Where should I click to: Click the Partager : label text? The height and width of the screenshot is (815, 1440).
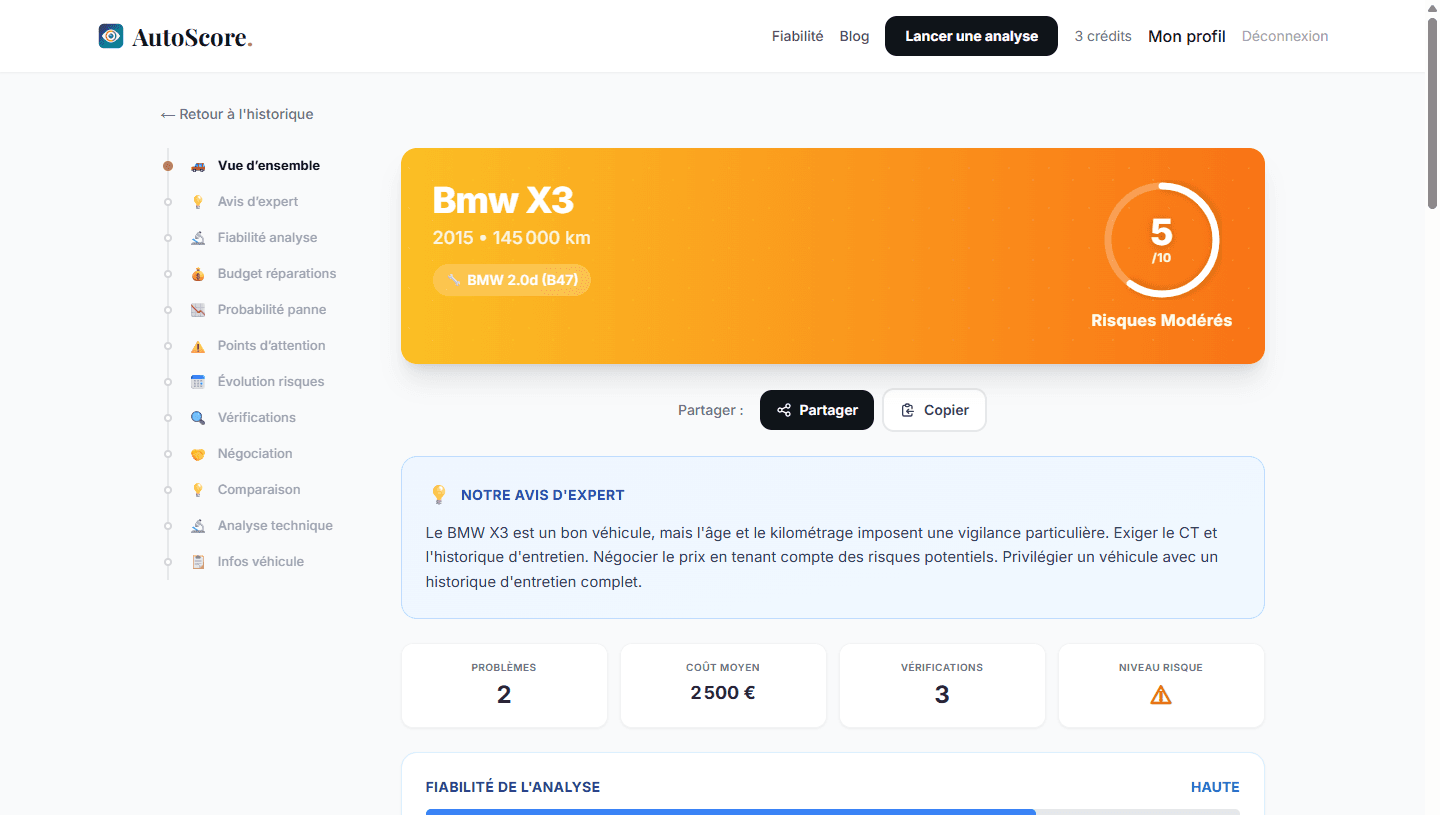[x=710, y=410]
